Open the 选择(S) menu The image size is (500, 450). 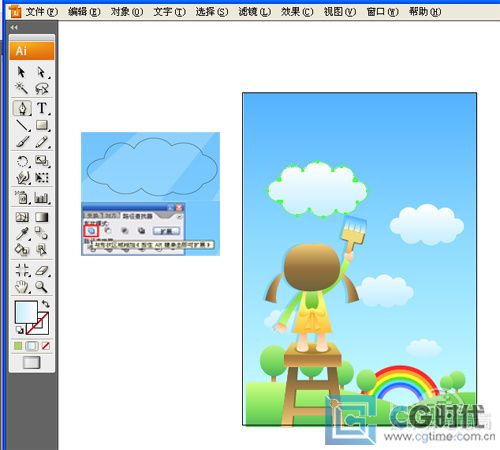(x=212, y=12)
